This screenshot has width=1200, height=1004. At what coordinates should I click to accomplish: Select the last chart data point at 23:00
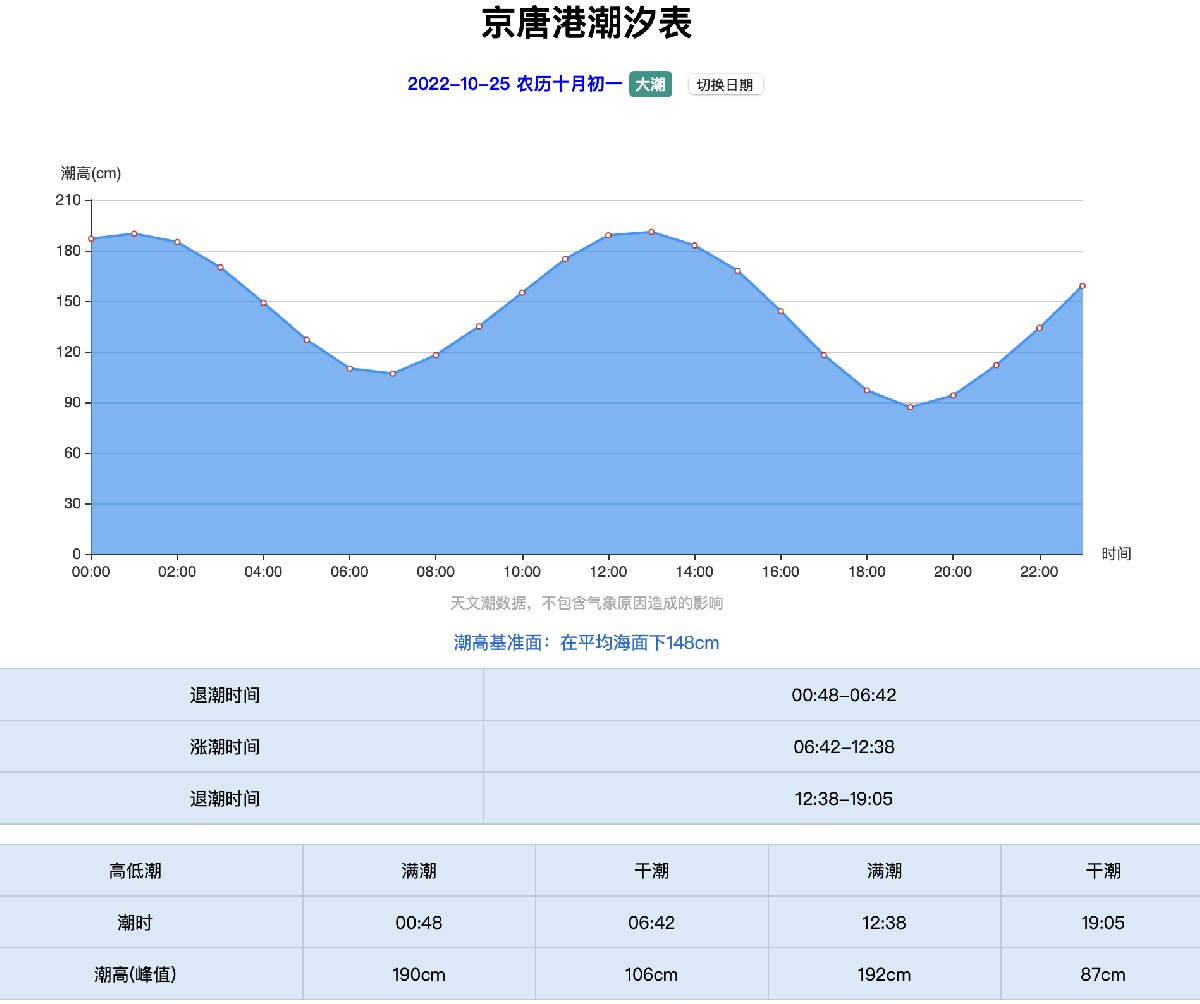pos(1082,286)
